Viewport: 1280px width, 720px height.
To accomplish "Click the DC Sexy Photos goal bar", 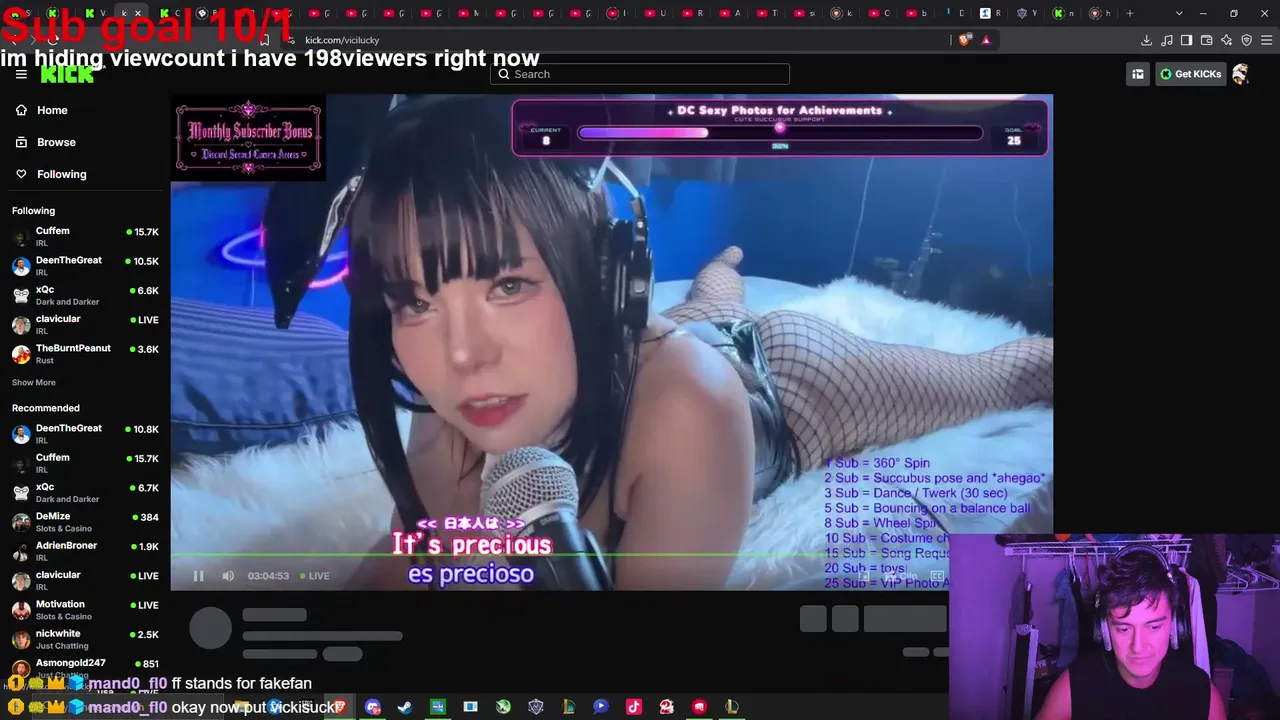I will (x=780, y=128).
